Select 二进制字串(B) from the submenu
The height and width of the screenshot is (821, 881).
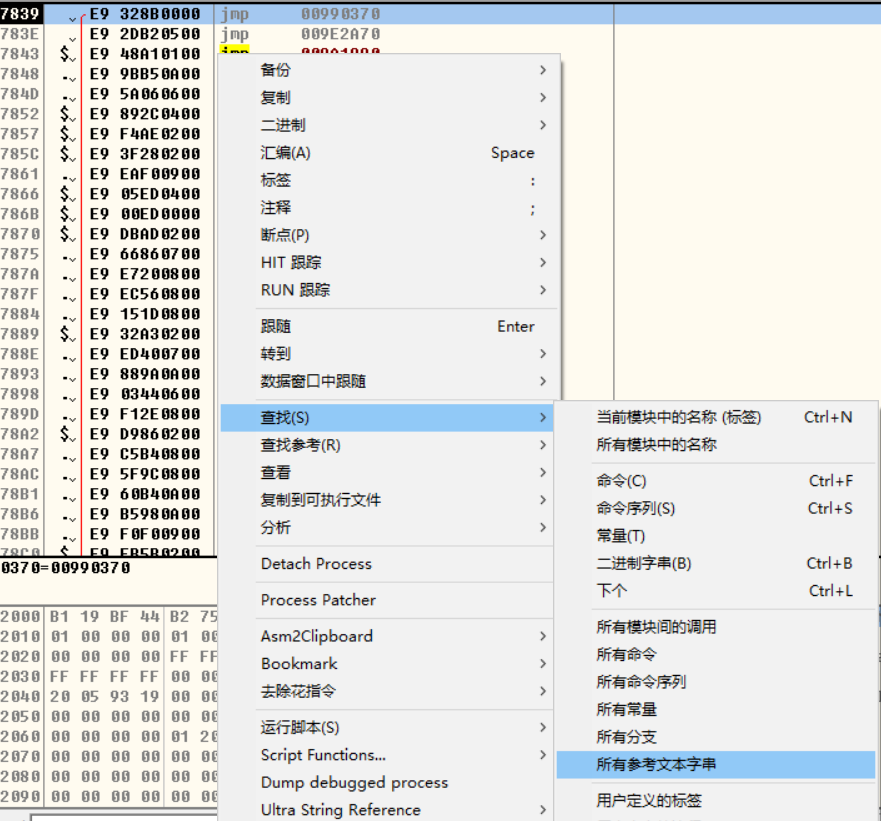pos(643,563)
